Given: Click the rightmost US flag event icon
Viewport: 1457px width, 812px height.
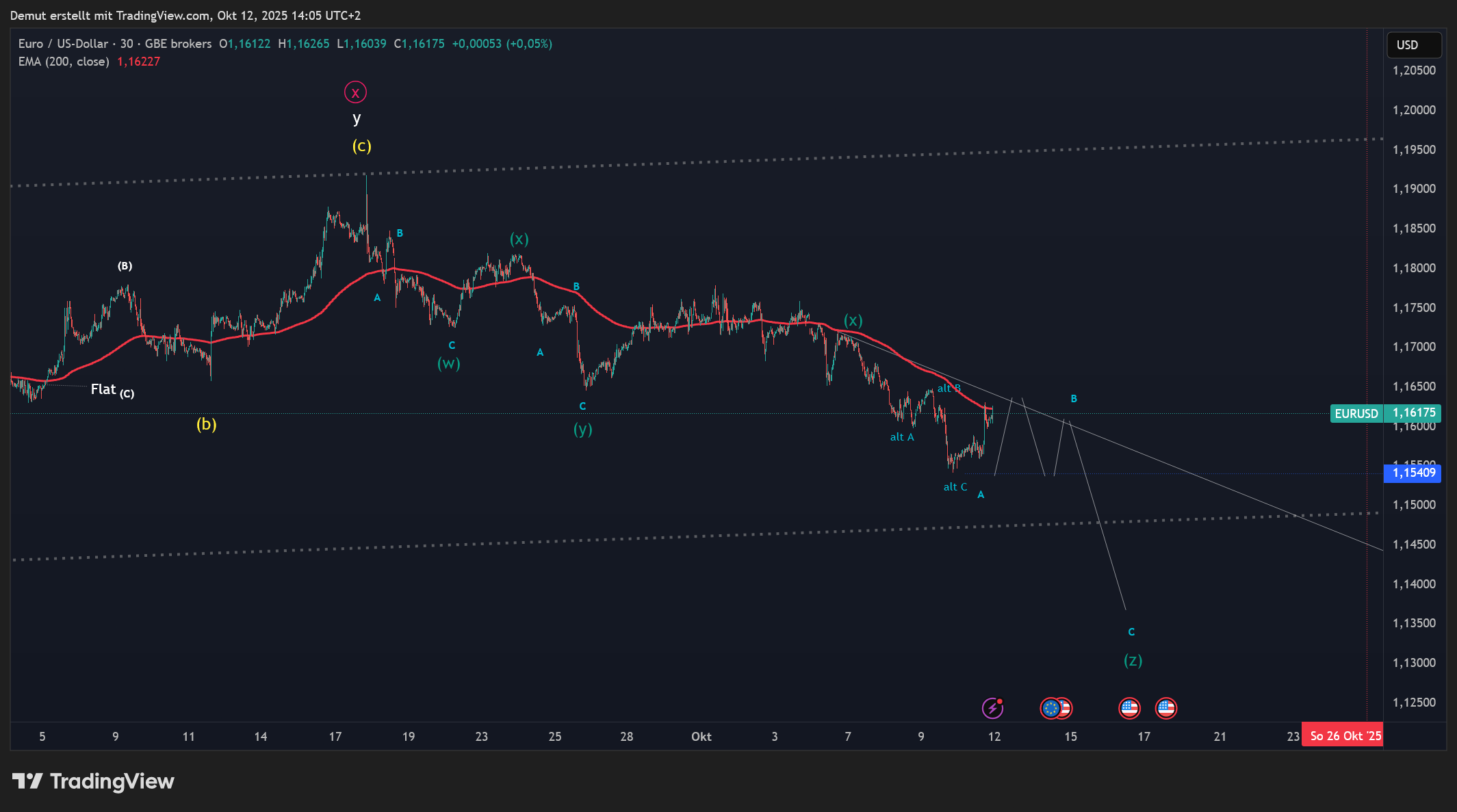Looking at the screenshot, I should [x=1165, y=708].
